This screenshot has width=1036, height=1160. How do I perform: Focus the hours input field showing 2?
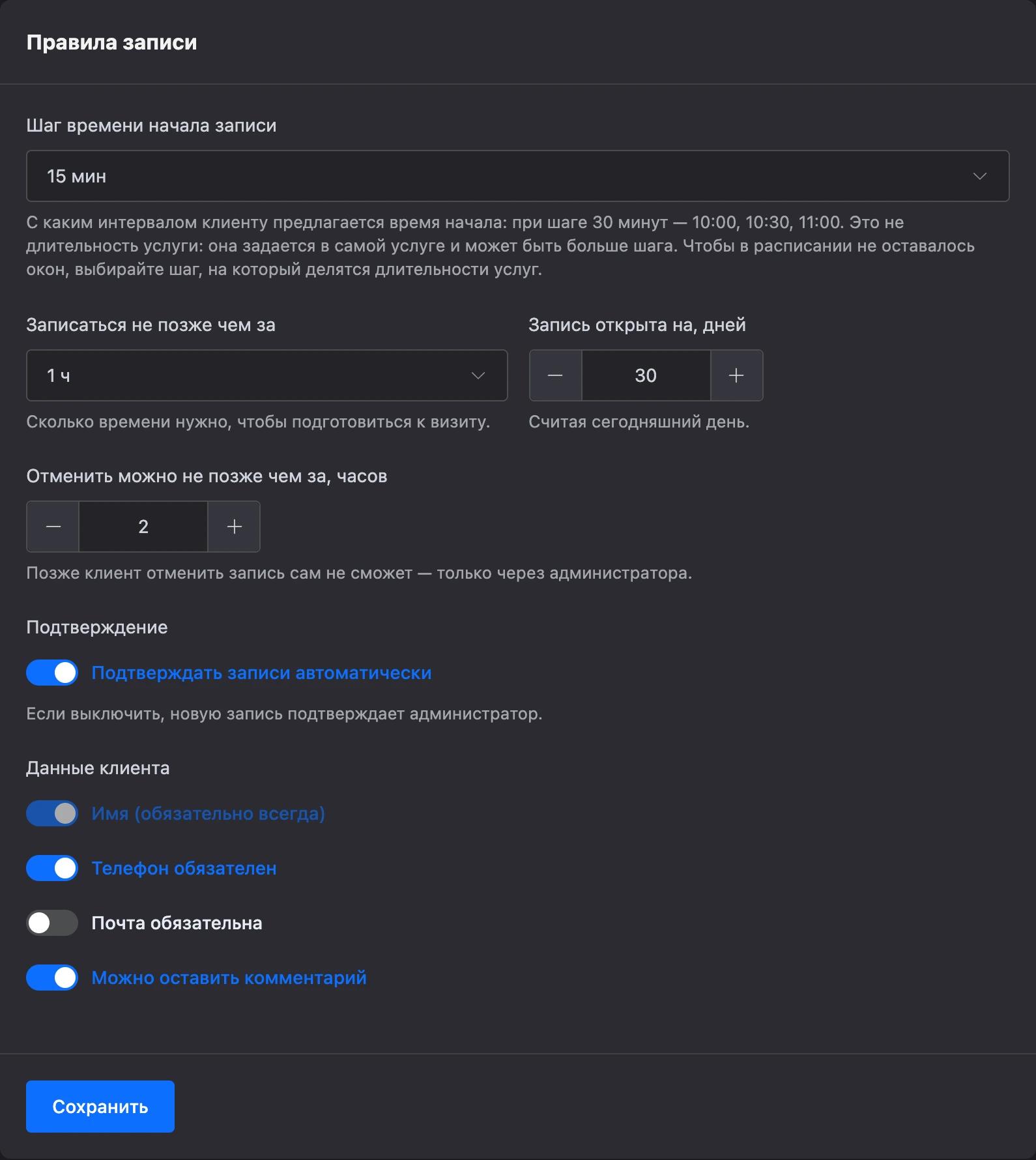coord(143,527)
